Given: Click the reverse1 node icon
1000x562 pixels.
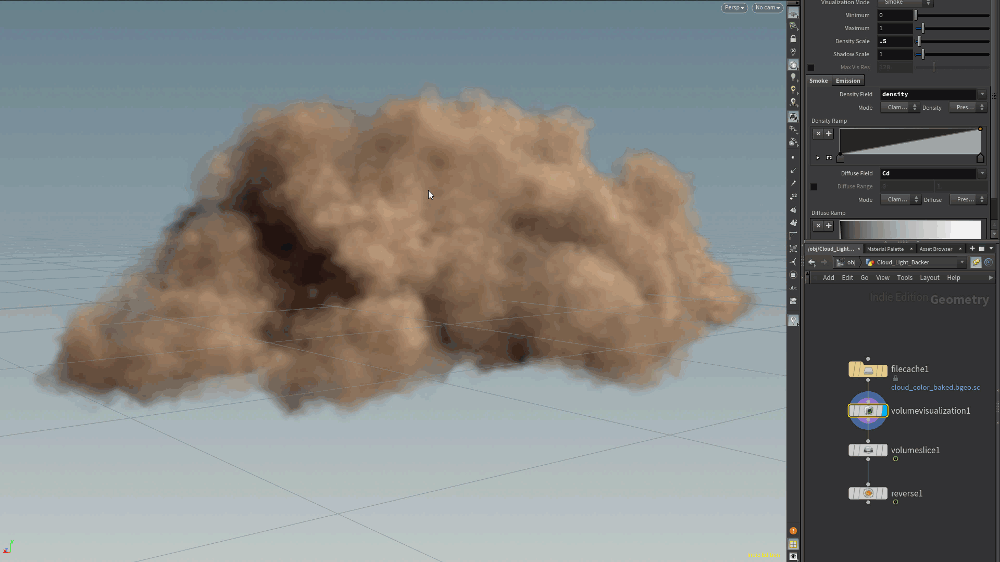Looking at the screenshot, I should 868,493.
